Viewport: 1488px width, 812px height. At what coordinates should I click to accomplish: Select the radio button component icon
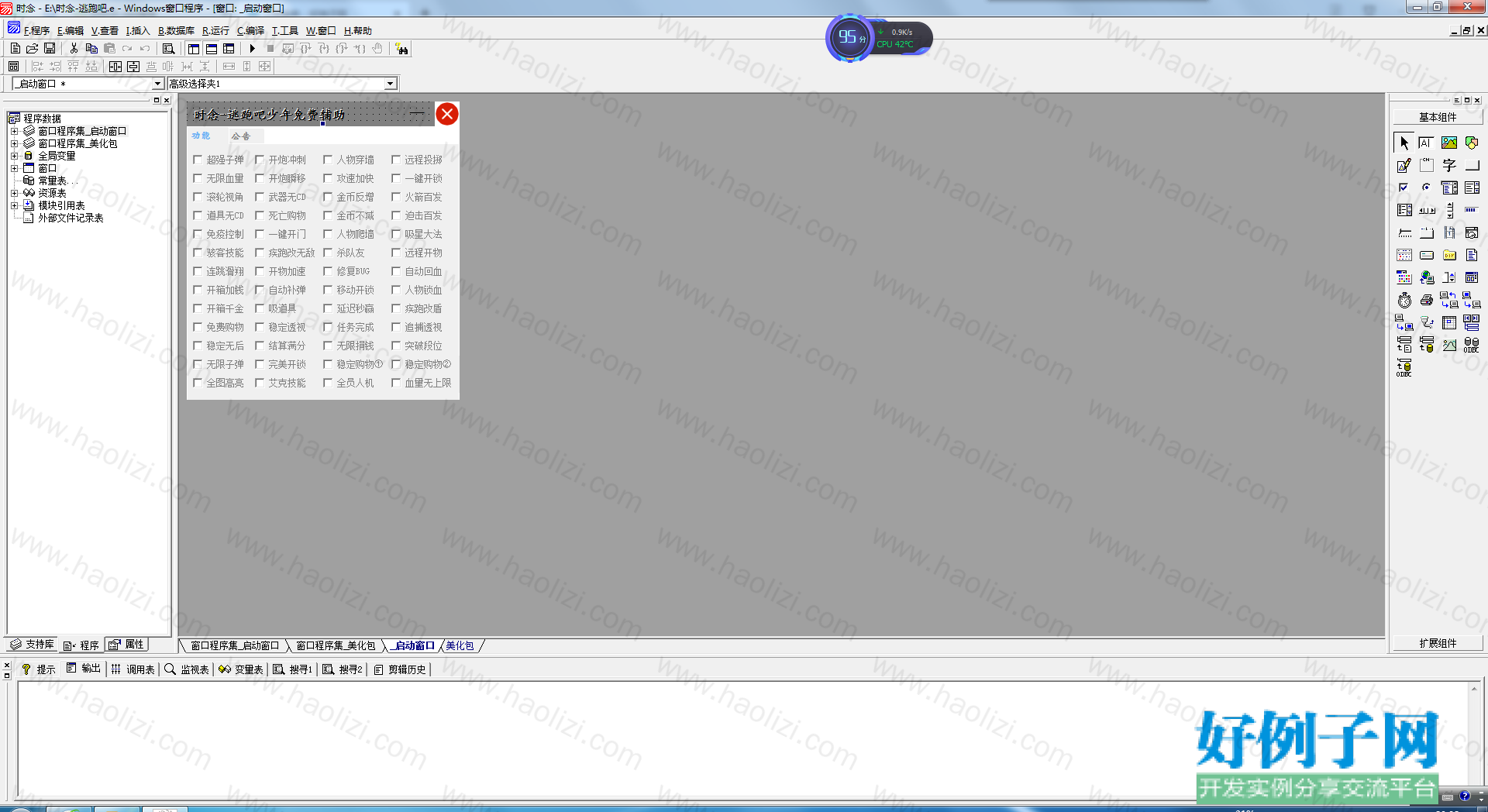pos(1426,188)
